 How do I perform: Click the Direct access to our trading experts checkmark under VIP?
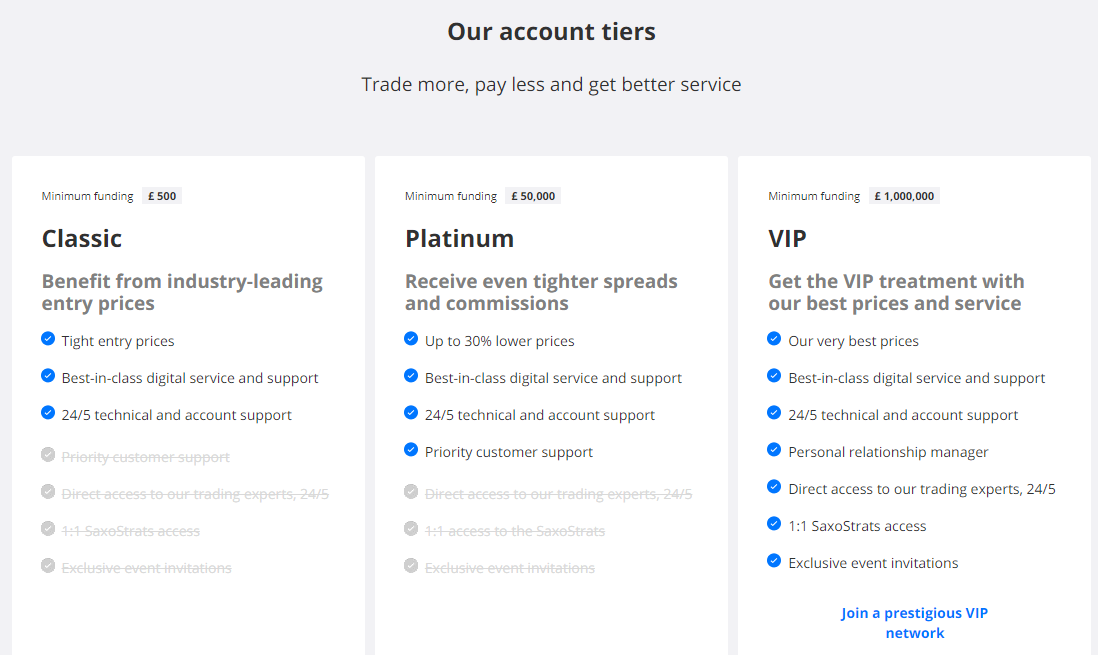click(774, 488)
